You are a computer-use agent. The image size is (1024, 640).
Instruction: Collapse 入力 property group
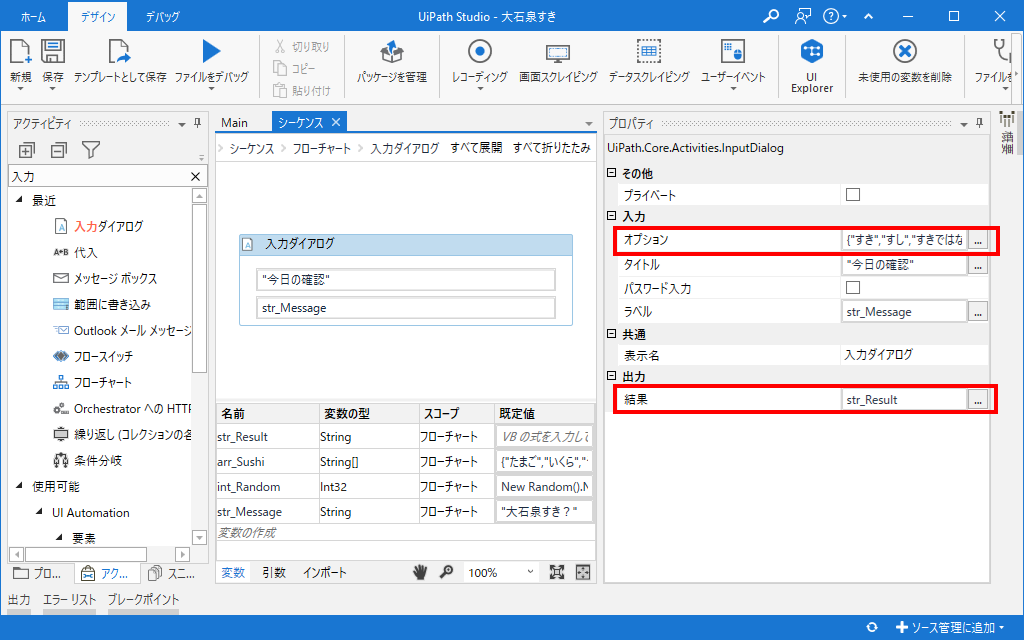click(x=612, y=216)
